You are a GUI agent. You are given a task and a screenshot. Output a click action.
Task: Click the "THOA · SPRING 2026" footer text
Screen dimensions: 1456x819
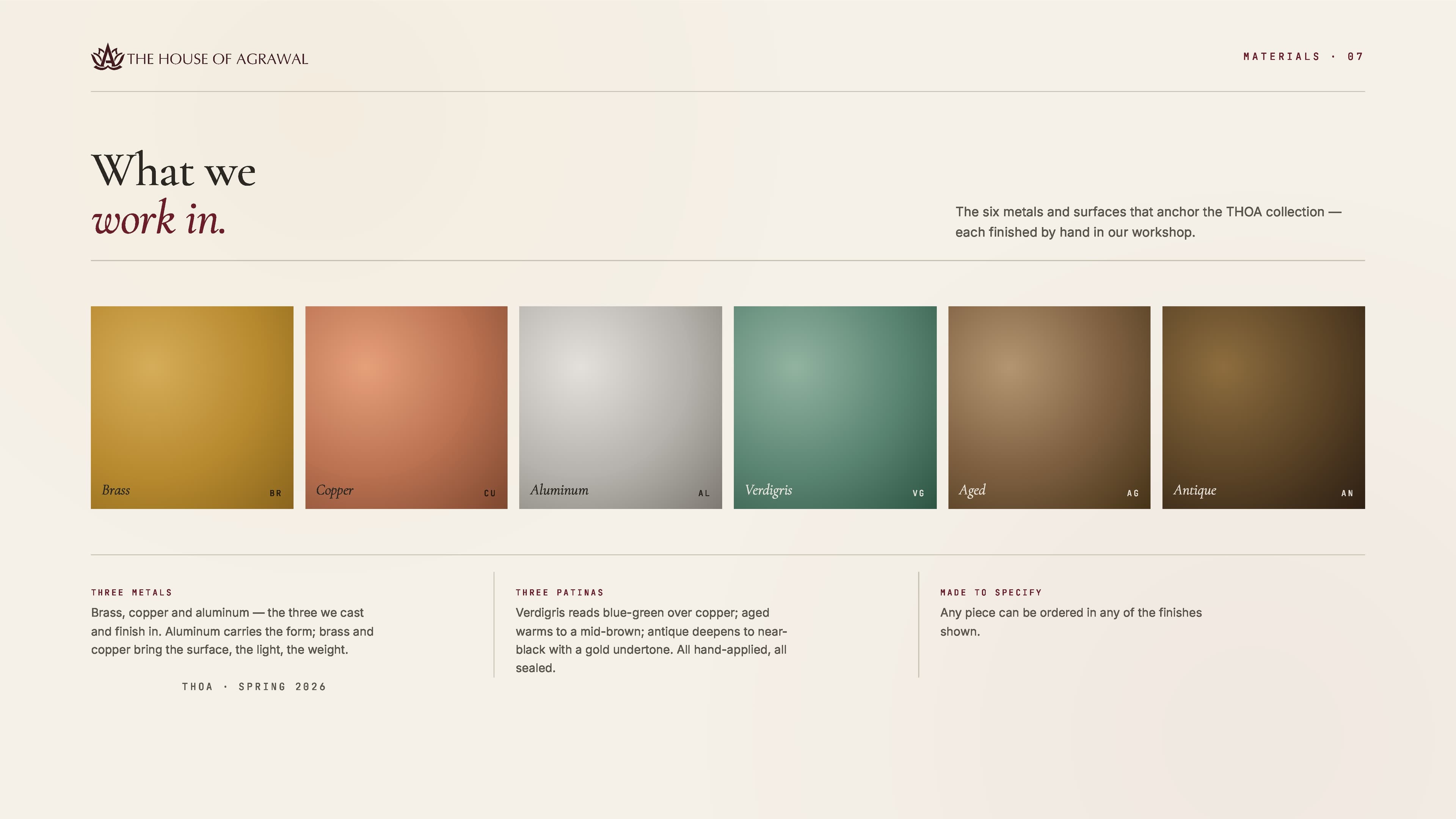tap(254, 687)
